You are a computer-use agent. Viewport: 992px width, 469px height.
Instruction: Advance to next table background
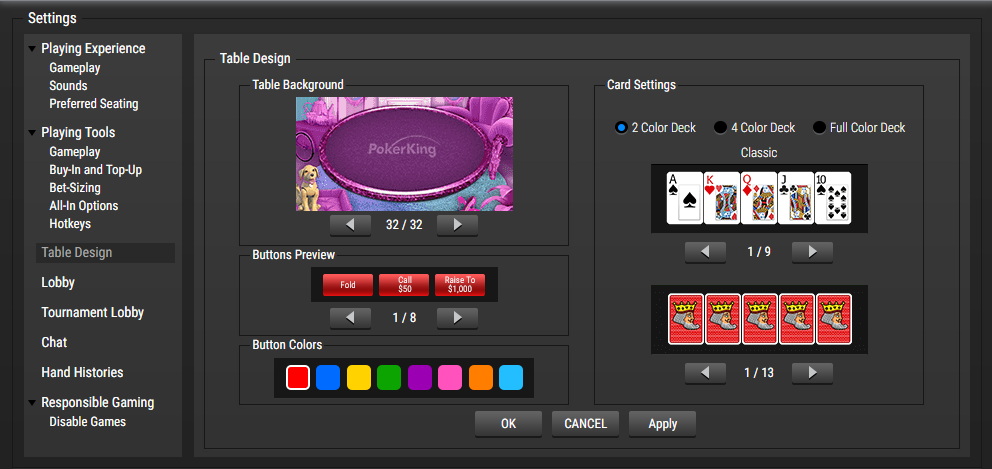457,225
